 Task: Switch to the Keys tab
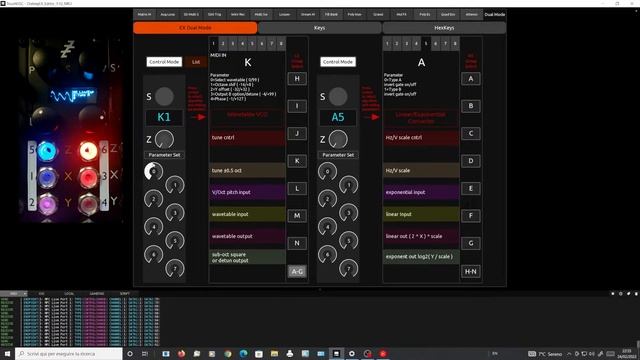(320, 28)
